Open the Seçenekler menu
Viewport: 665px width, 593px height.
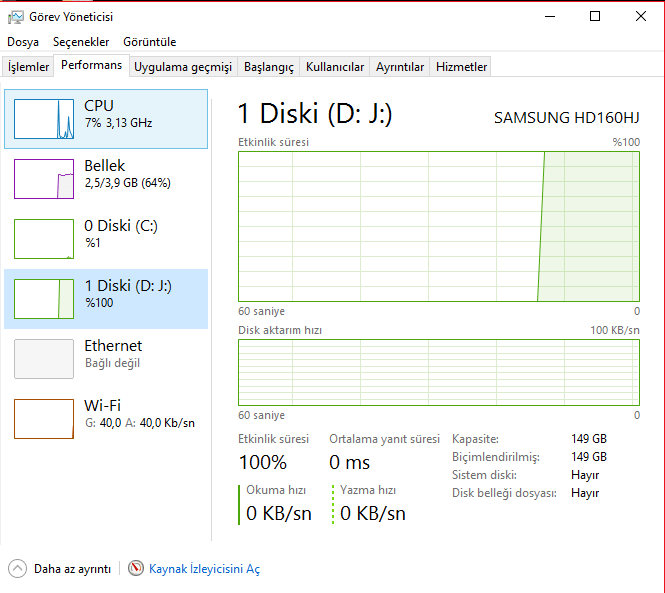(x=81, y=42)
